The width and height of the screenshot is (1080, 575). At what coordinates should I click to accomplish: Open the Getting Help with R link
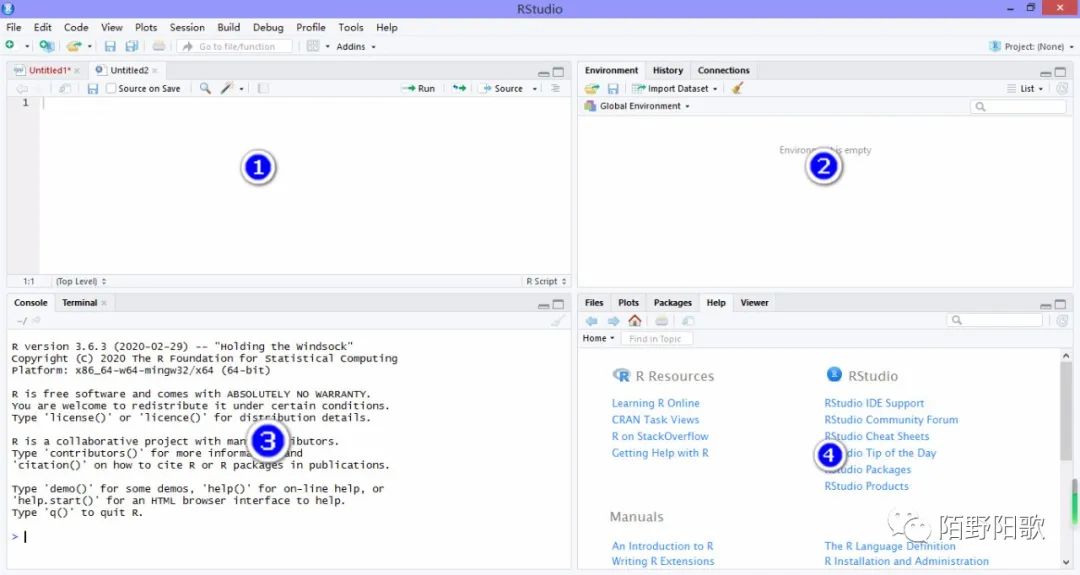[660, 452]
